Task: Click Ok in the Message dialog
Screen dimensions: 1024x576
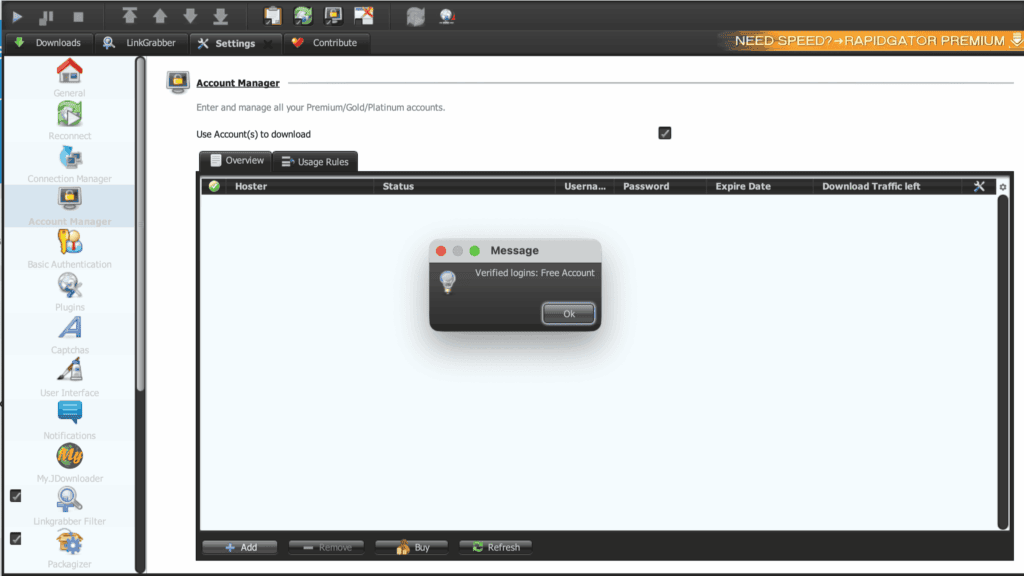Action: point(568,313)
